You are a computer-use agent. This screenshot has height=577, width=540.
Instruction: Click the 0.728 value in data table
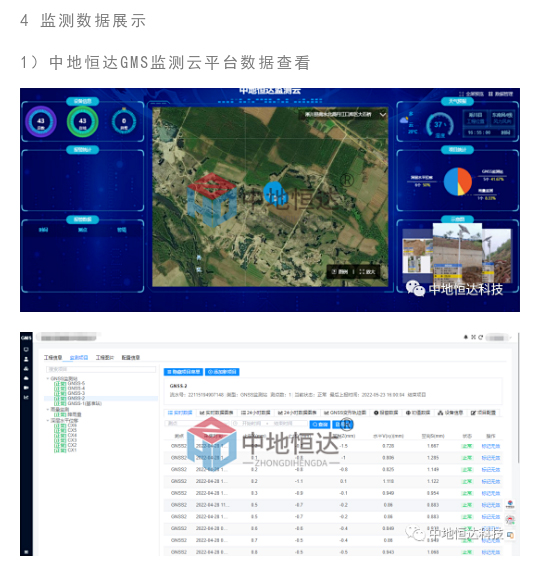(388, 446)
